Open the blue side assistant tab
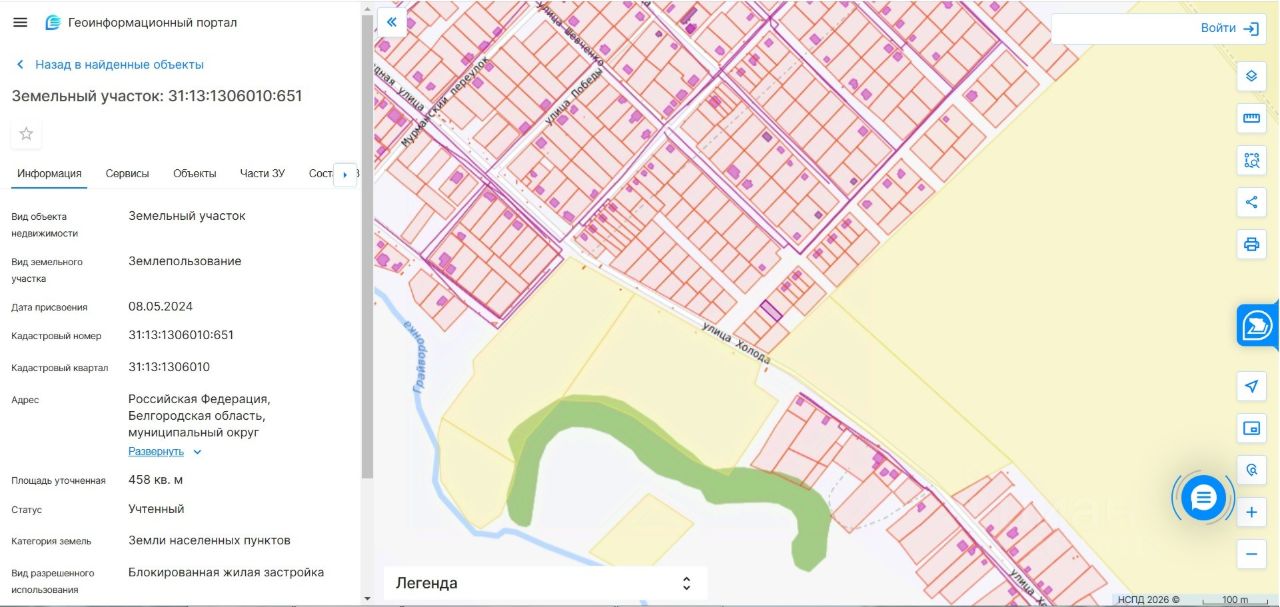This screenshot has width=1280, height=607. click(1257, 326)
